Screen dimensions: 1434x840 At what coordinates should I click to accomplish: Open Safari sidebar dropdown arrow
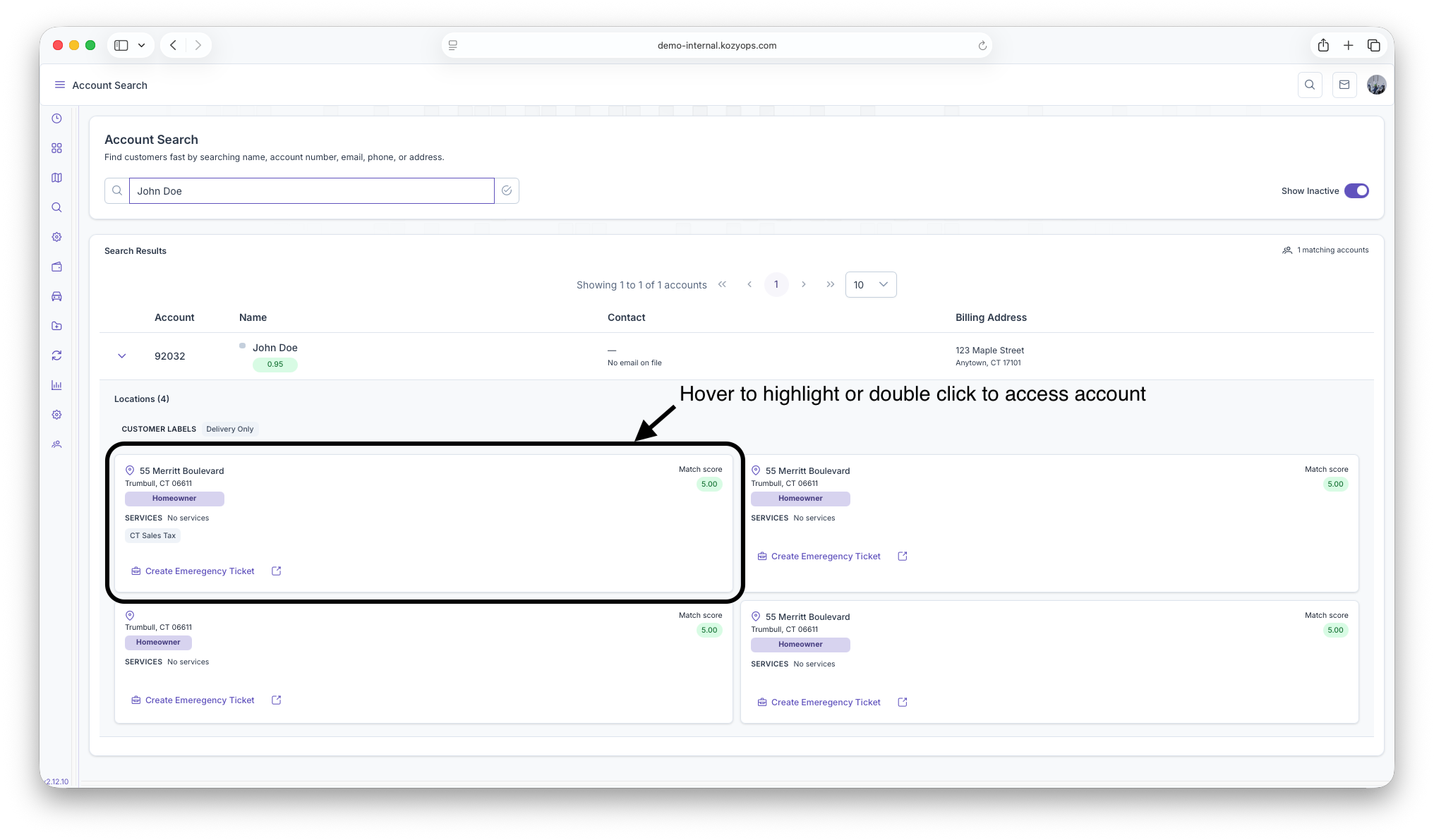pos(141,45)
